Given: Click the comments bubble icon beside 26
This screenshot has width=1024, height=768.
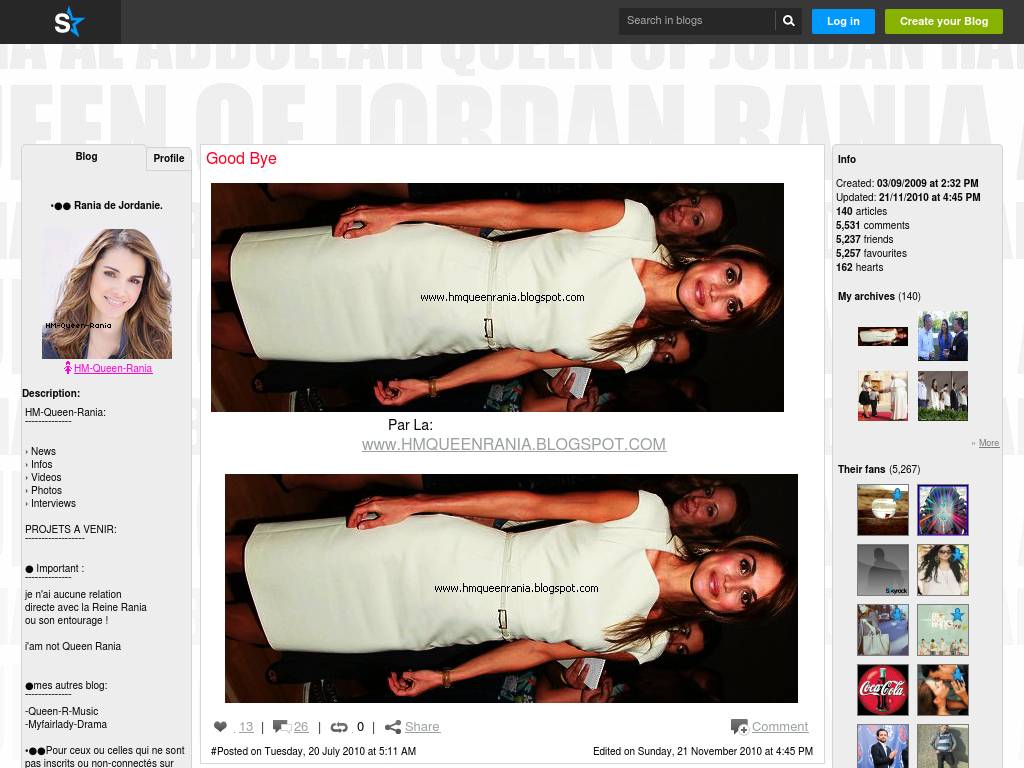Looking at the screenshot, I should (x=281, y=726).
